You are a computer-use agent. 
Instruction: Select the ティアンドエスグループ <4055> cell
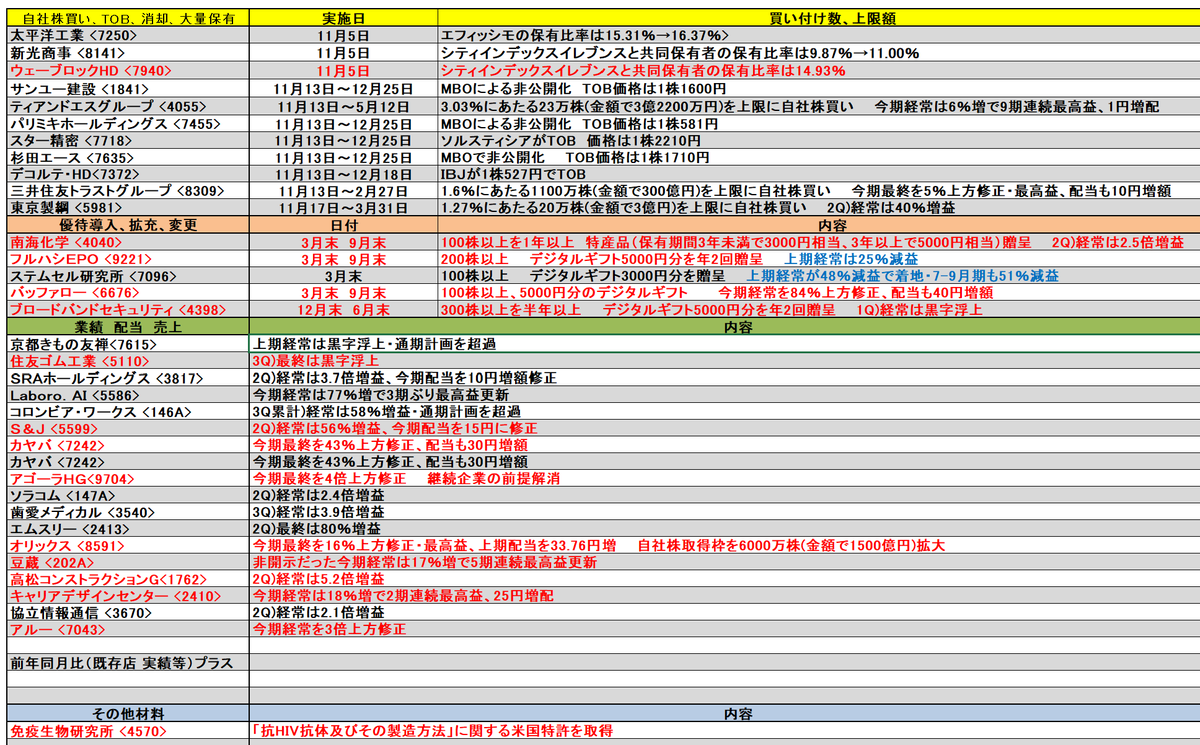coord(127,106)
